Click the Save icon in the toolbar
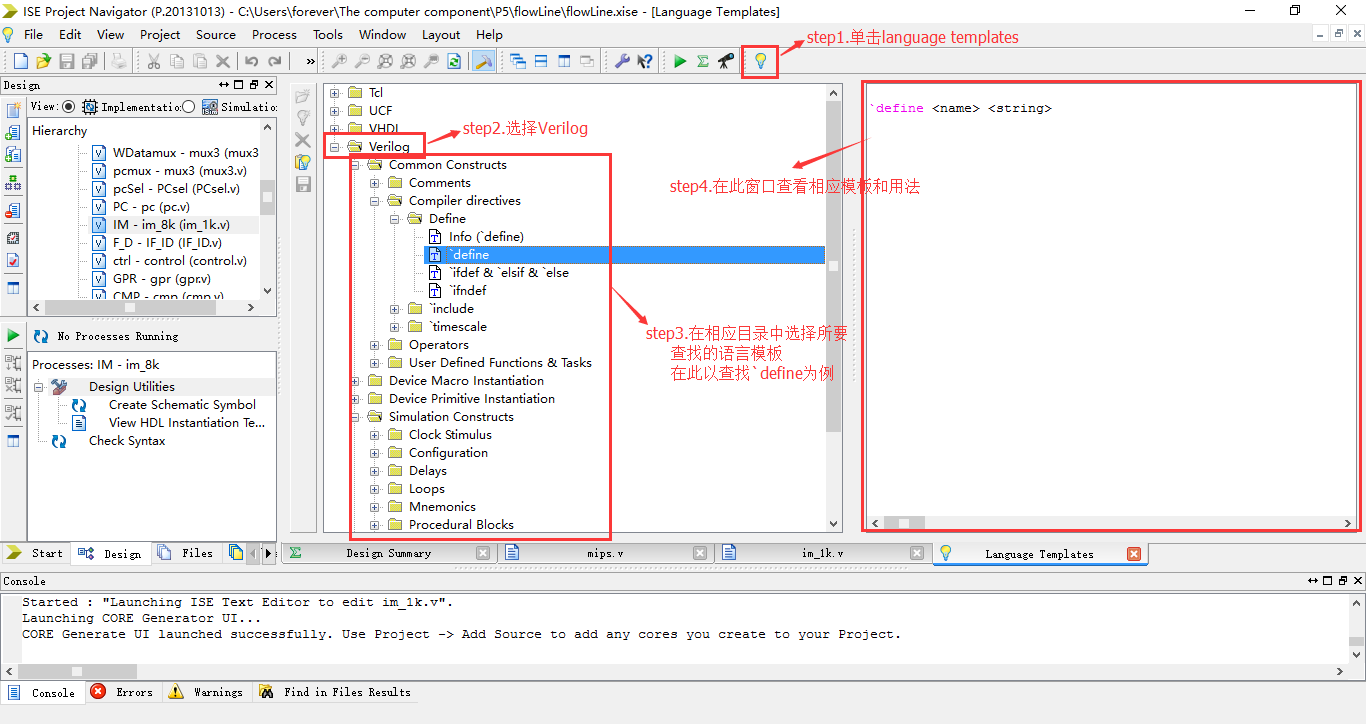The height and width of the screenshot is (724, 1366). tap(67, 61)
